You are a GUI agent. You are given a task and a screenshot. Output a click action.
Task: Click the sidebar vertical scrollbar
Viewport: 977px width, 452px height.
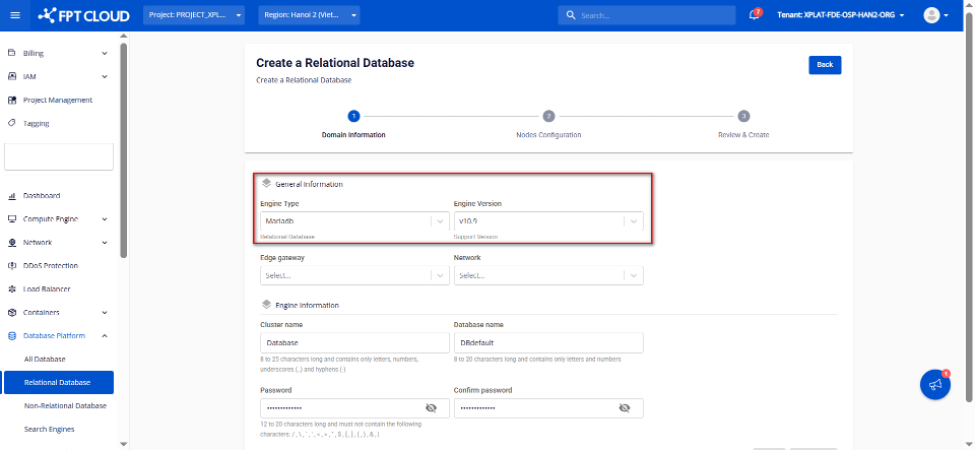pos(123,150)
